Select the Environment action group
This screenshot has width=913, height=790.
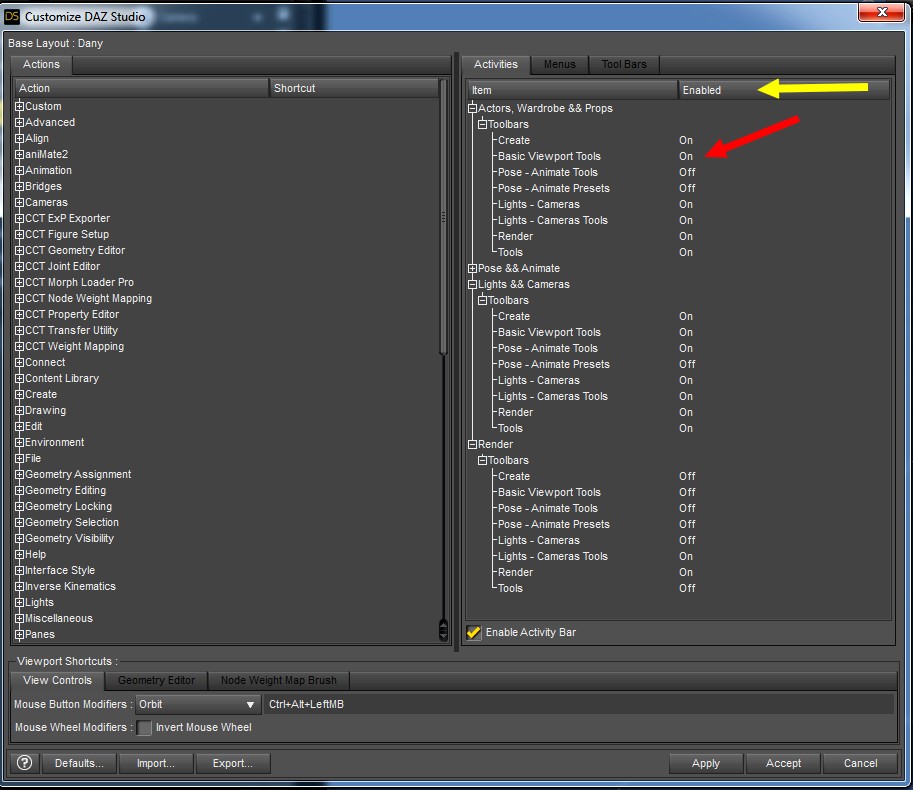pos(54,442)
